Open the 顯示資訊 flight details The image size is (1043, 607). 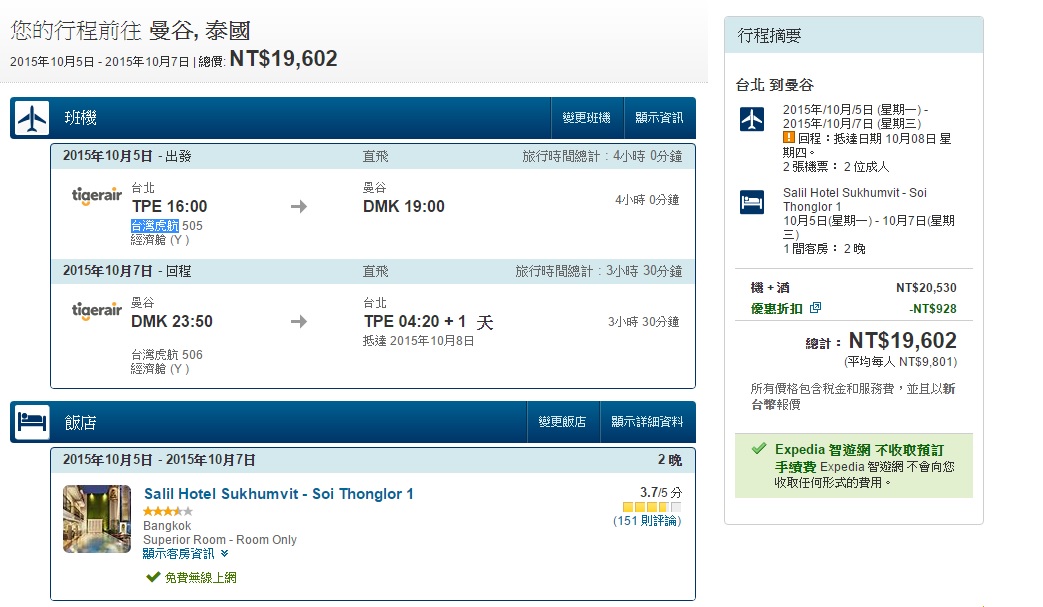pyautogui.click(x=659, y=118)
